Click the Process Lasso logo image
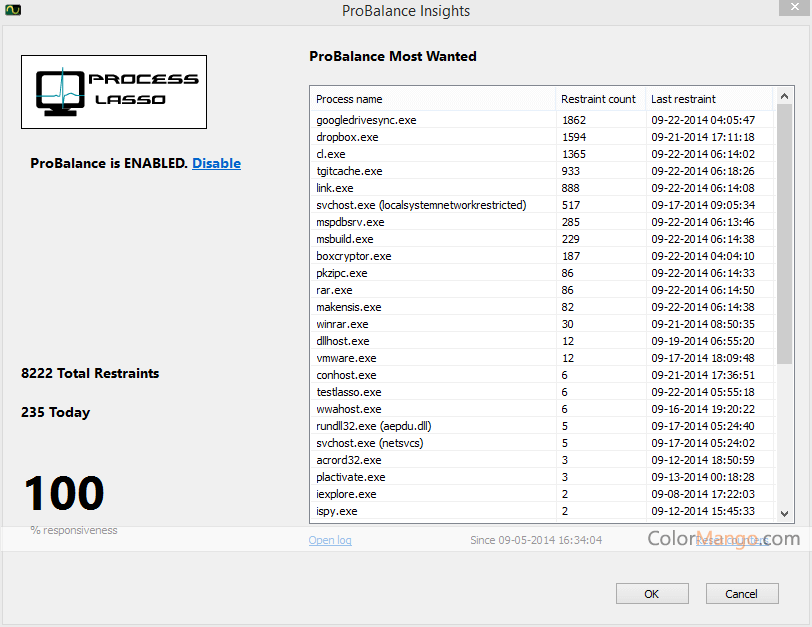Screen dimensions: 812x627 point(114,92)
